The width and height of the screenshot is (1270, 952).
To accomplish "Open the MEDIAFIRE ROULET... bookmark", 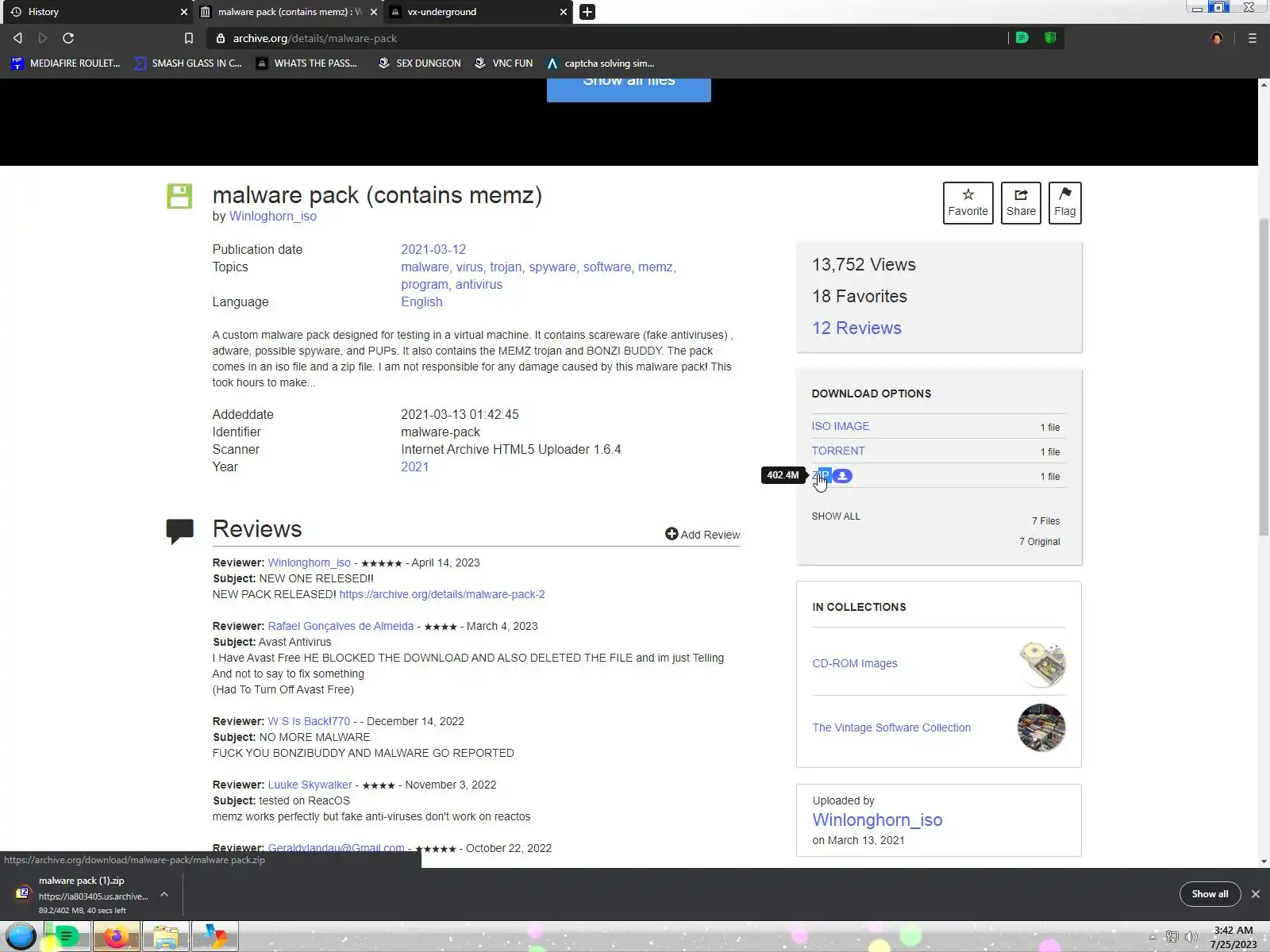I will (x=66, y=63).
